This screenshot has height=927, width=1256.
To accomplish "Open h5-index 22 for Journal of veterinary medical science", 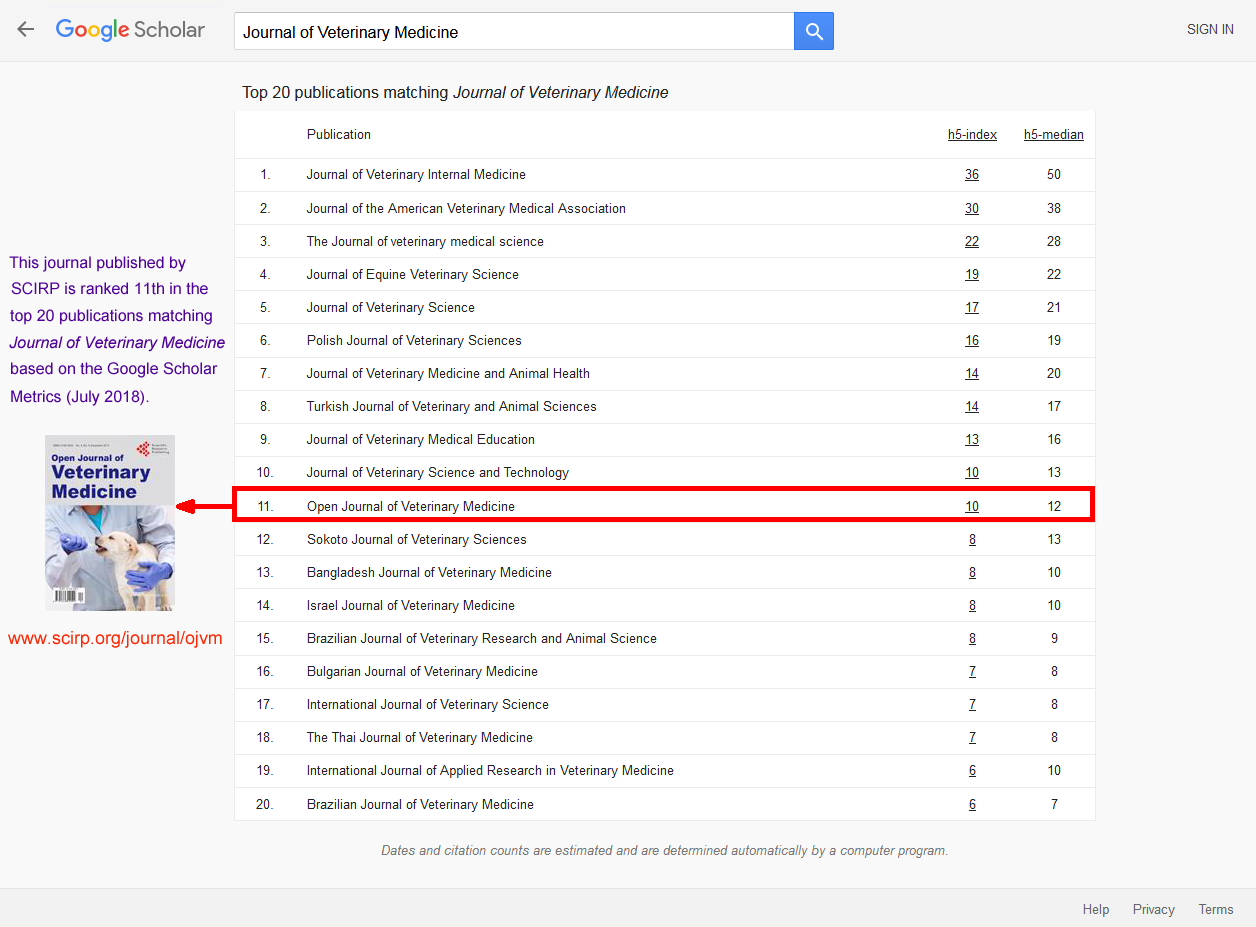I will pos(972,242).
